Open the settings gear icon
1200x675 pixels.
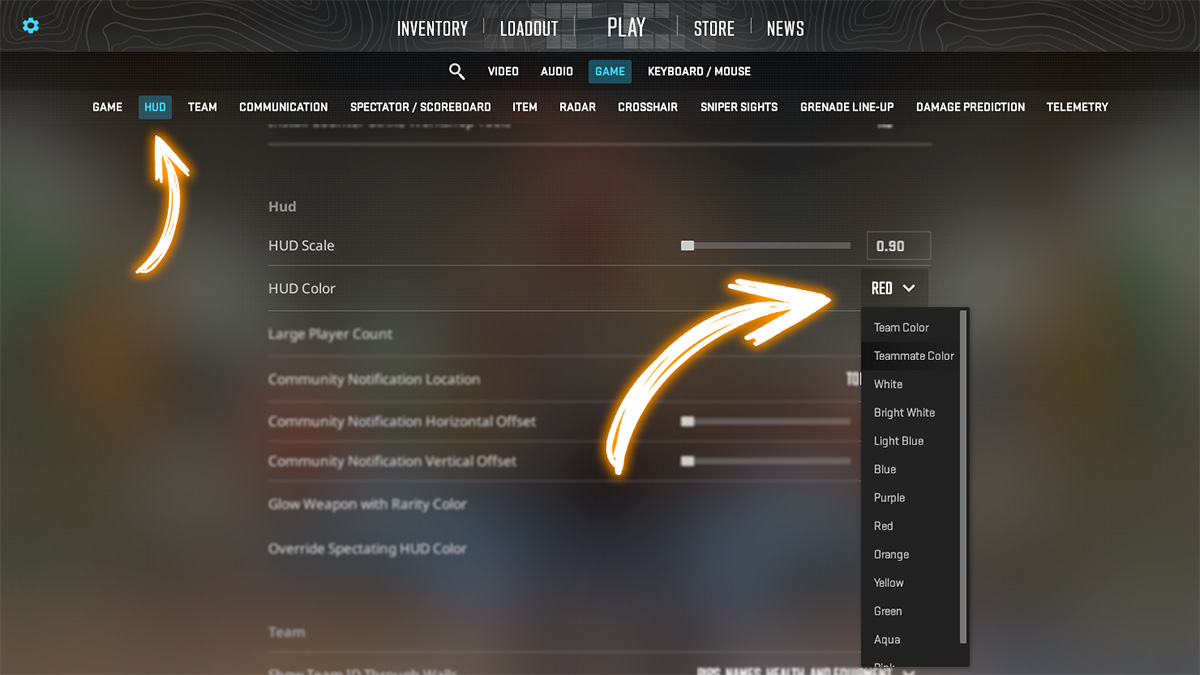pos(31,25)
